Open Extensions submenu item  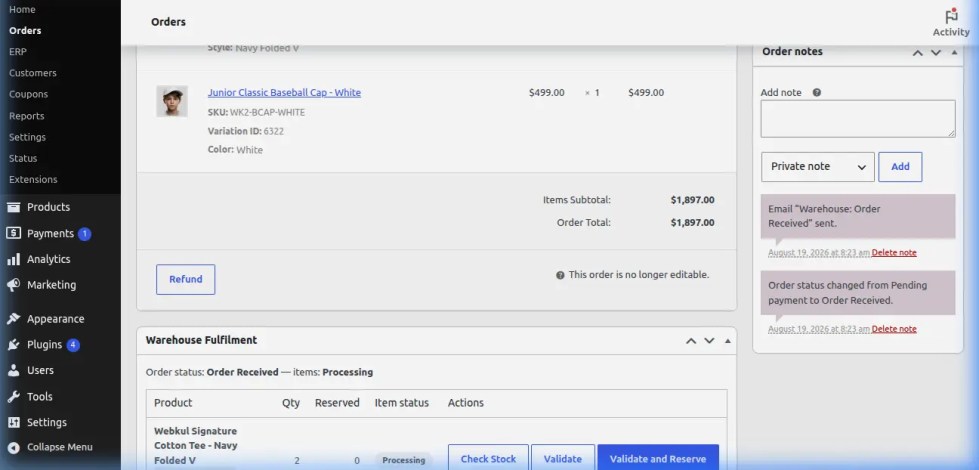pos(33,180)
